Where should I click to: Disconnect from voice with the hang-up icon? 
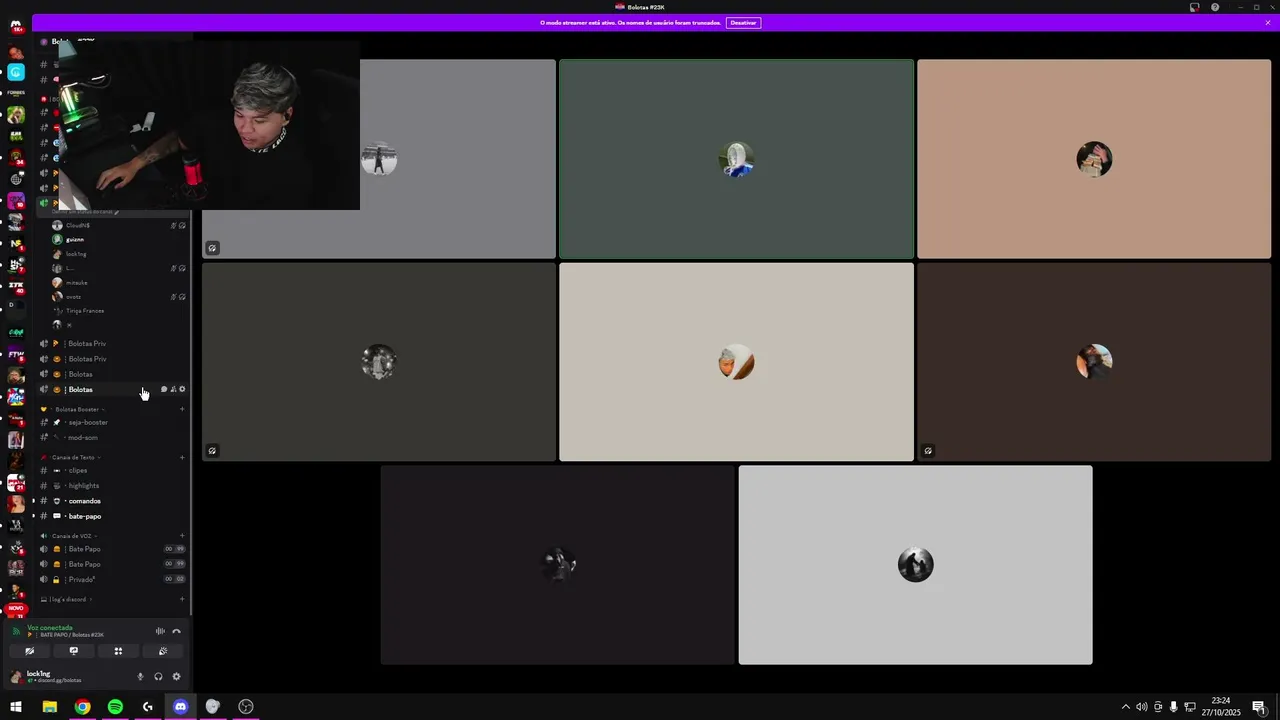point(177,631)
